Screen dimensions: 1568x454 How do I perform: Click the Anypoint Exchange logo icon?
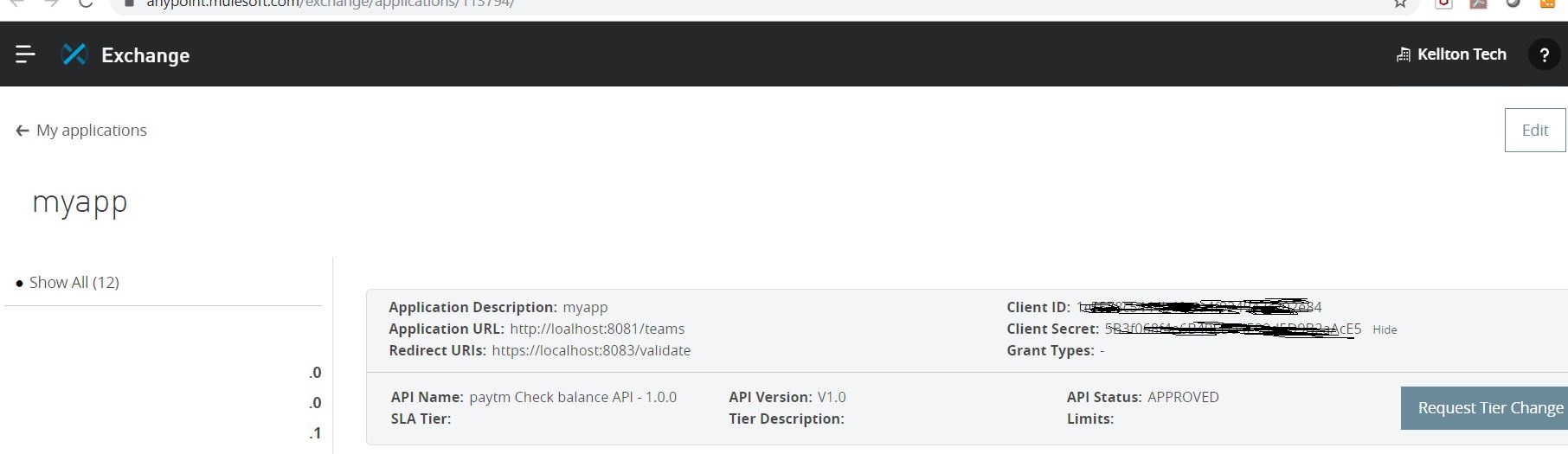tap(75, 54)
